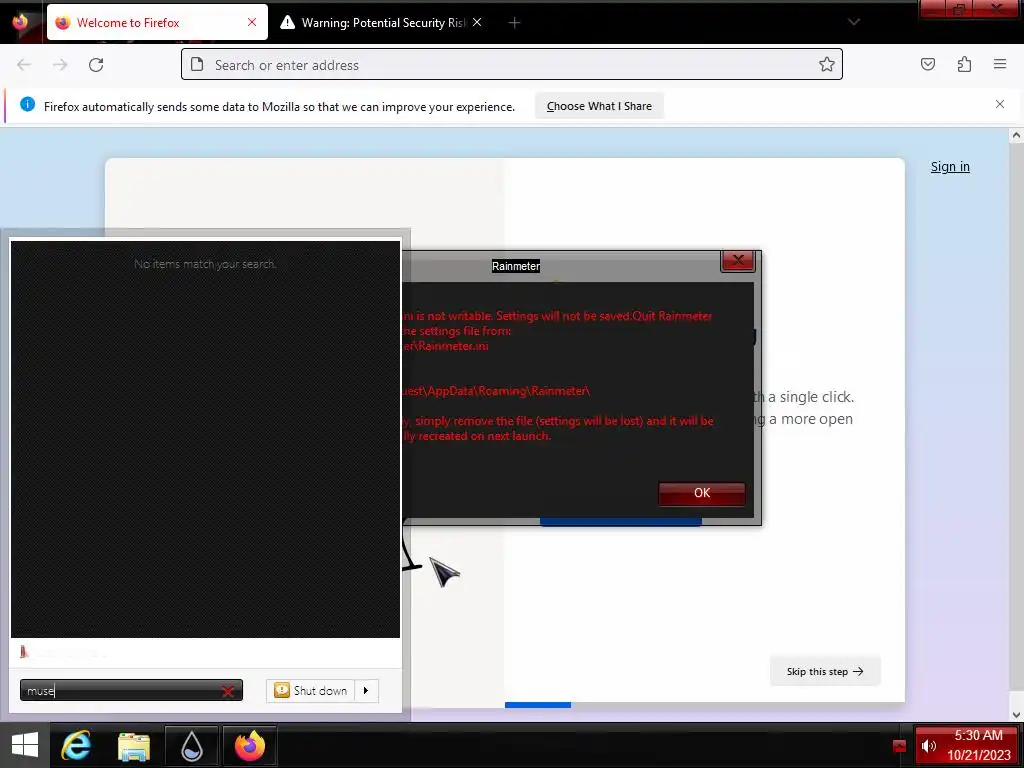
Task: Reload the current page
Action: 96,65
